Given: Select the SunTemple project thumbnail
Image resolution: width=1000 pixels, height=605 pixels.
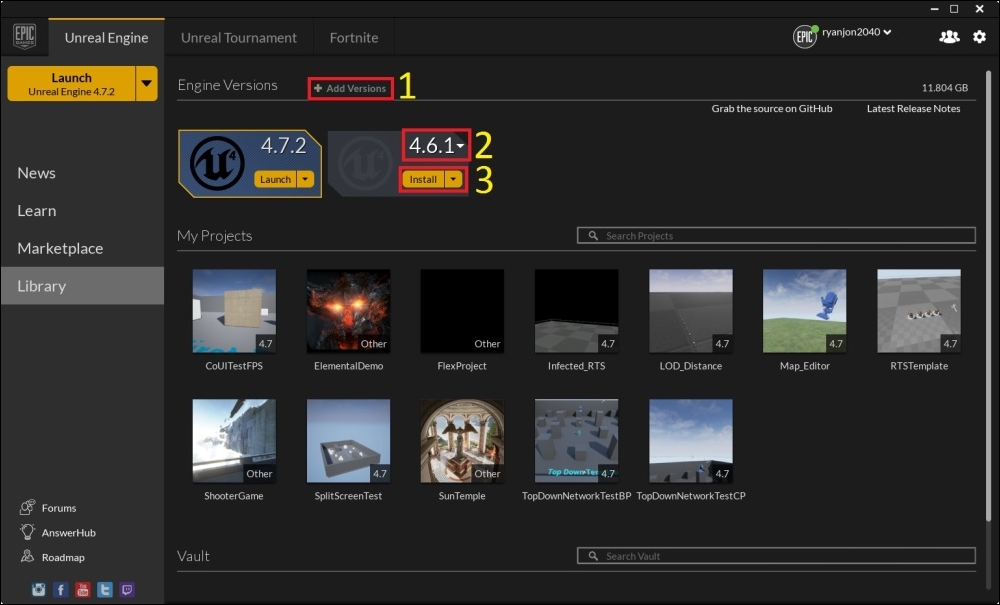Looking at the screenshot, I should click(x=462, y=441).
